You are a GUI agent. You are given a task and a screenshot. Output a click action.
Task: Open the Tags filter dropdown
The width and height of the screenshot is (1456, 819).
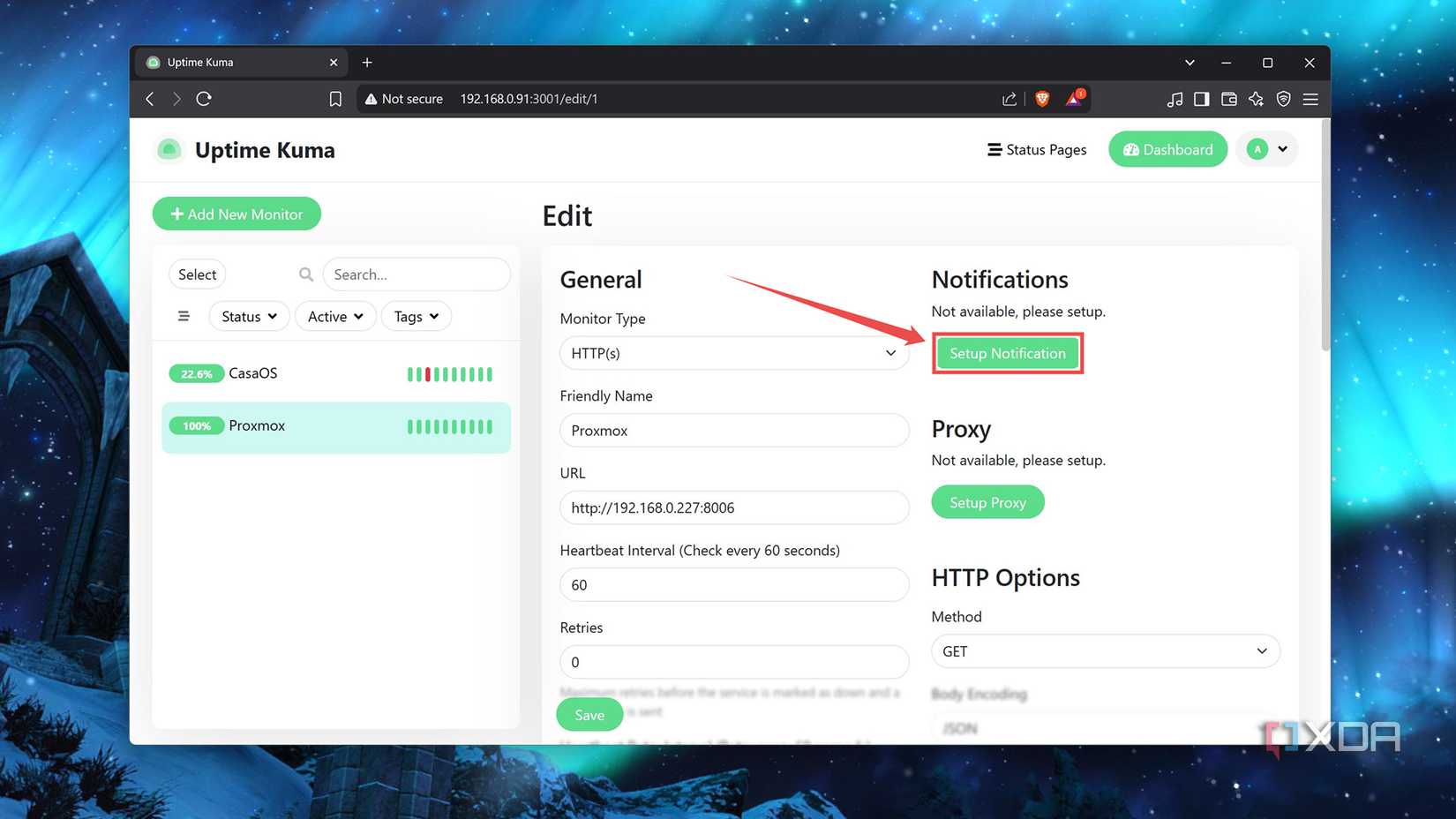click(416, 316)
